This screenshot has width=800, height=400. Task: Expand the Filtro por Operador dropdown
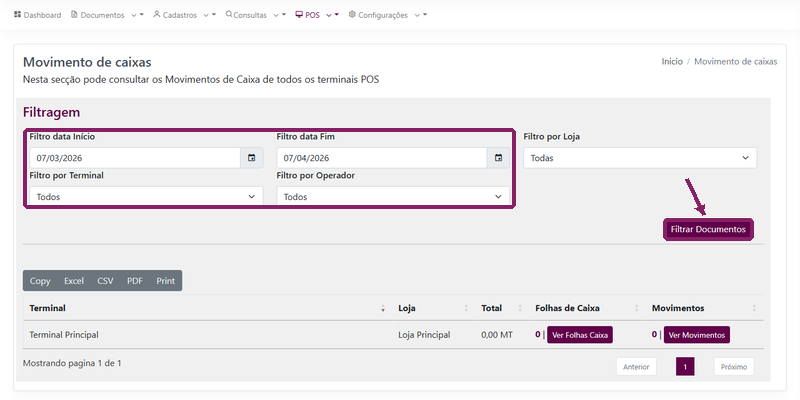[393, 196]
